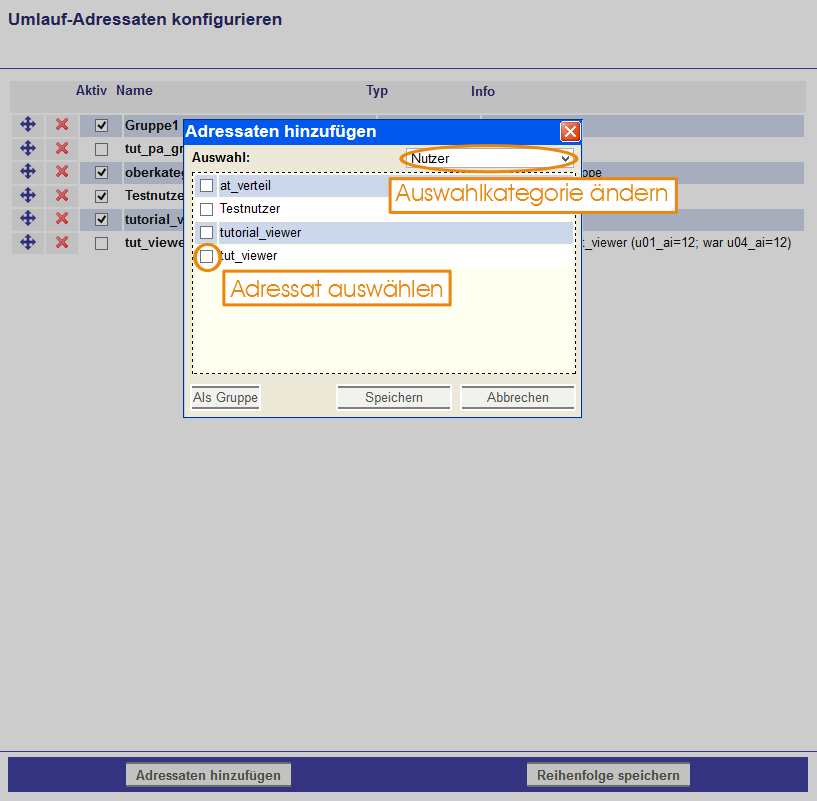The width and height of the screenshot is (817, 801).
Task: Tick at_verteil checkbox in dialog
Action: click(x=207, y=186)
